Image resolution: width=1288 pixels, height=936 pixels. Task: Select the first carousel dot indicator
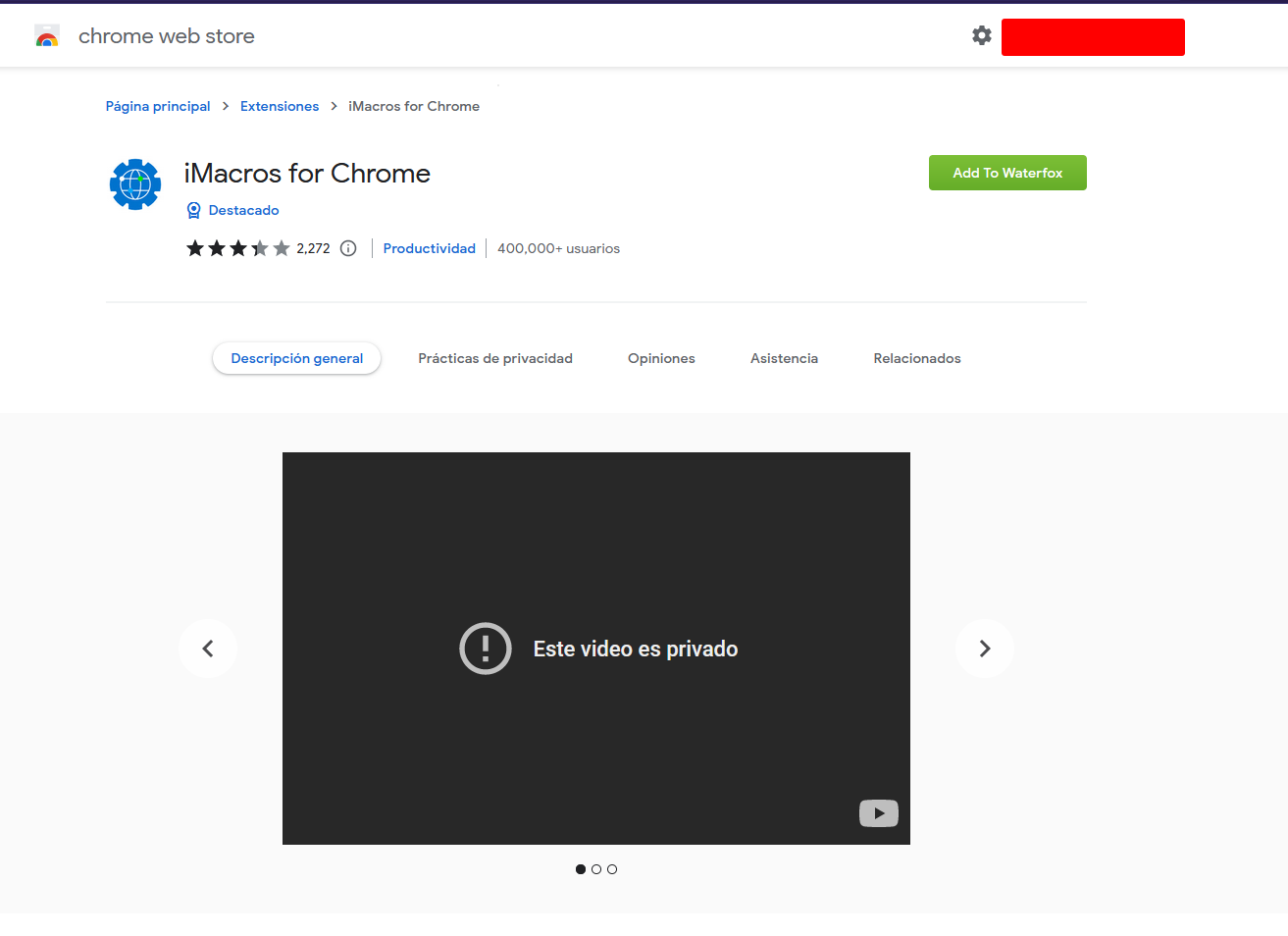[581, 869]
